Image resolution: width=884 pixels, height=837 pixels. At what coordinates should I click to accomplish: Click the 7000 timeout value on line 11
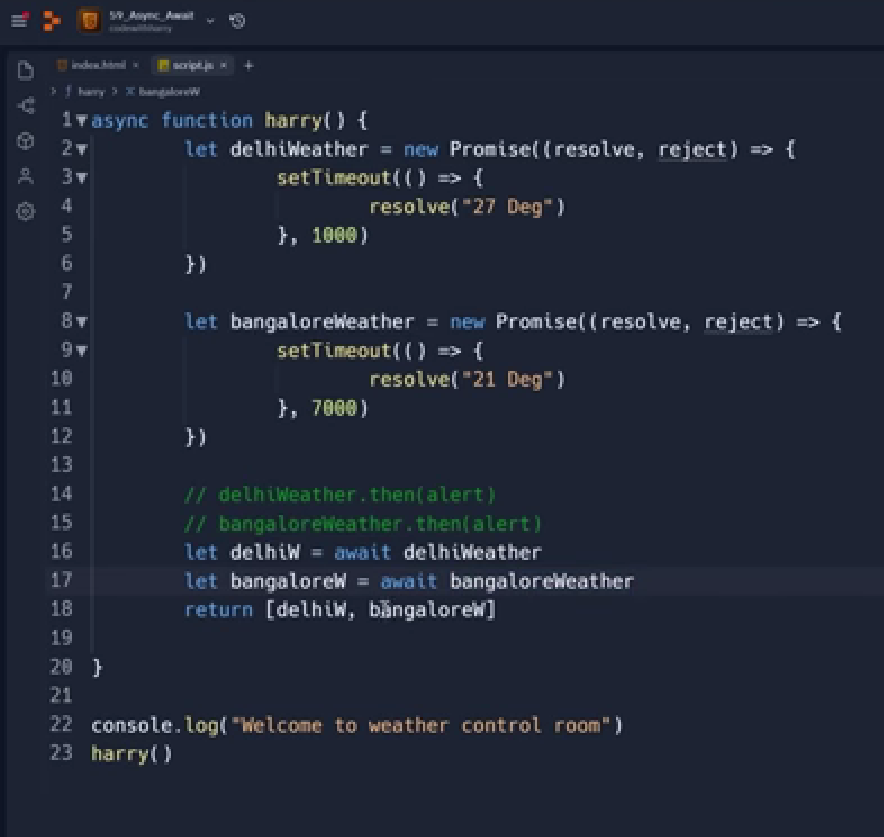coord(335,408)
